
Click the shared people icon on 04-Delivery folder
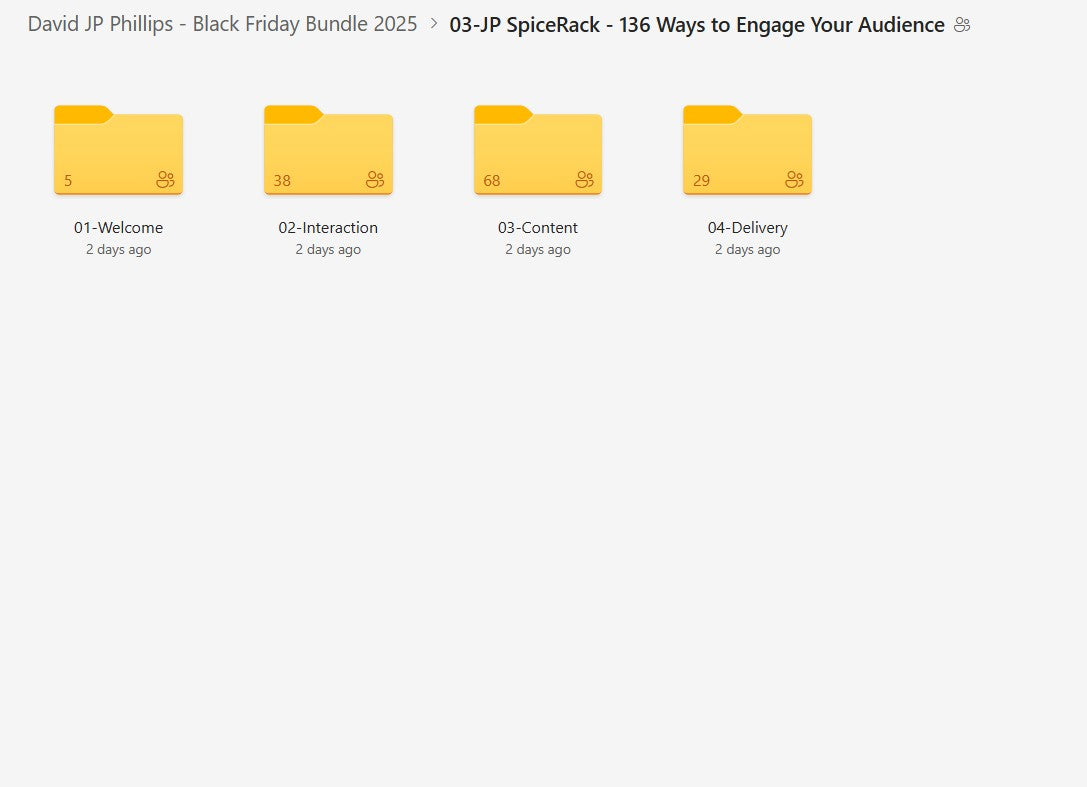(795, 180)
